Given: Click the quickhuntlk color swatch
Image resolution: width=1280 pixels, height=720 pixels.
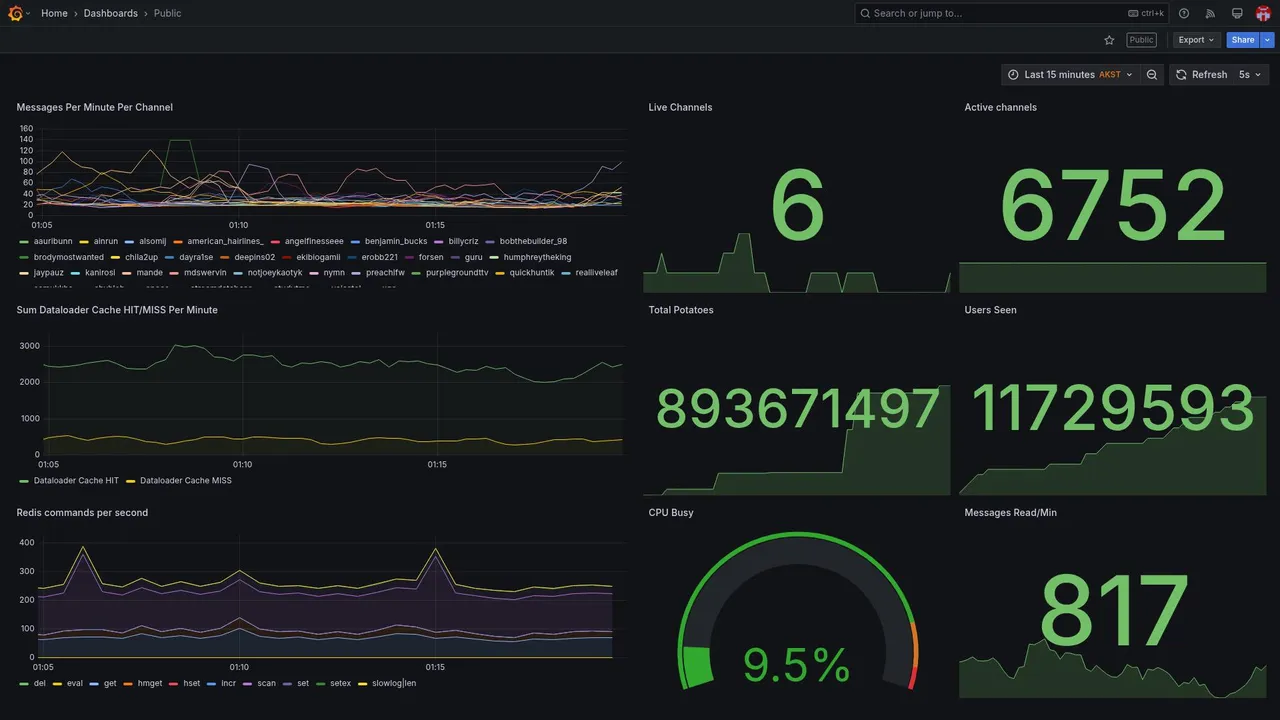Looking at the screenshot, I should tap(500, 273).
